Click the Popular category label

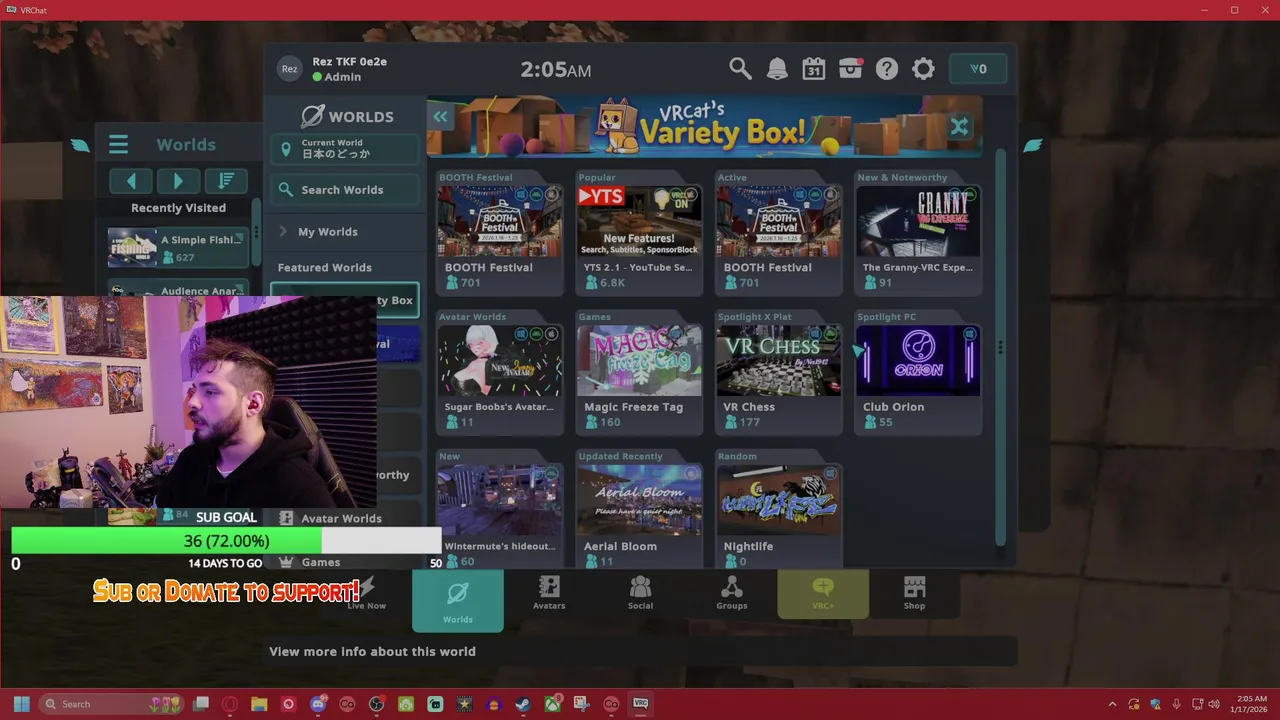597,177
